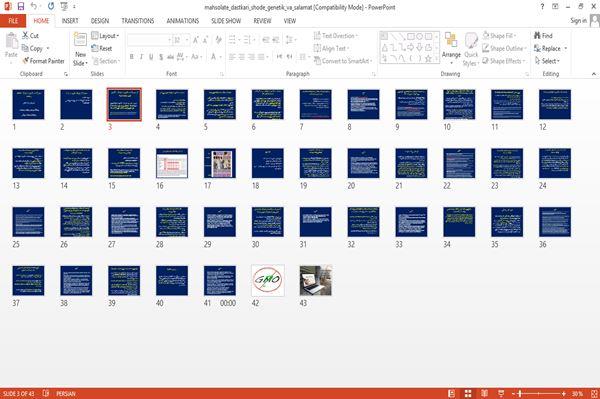600x399 pixels.
Task: Open Convert to SmartArt dropdown
Action: pos(343,61)
